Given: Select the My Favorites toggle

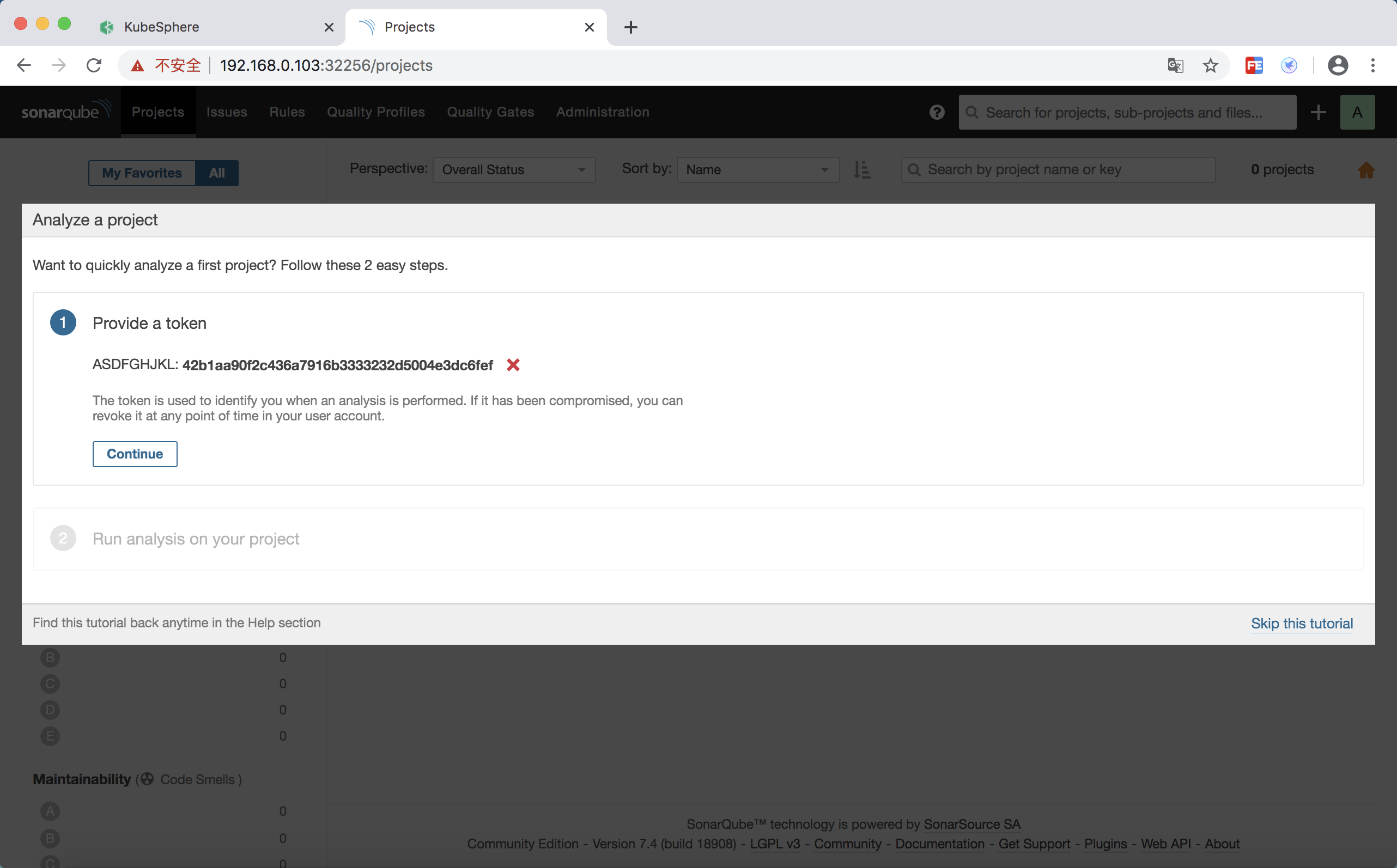Looking at the screenshot, I should 142,173.
